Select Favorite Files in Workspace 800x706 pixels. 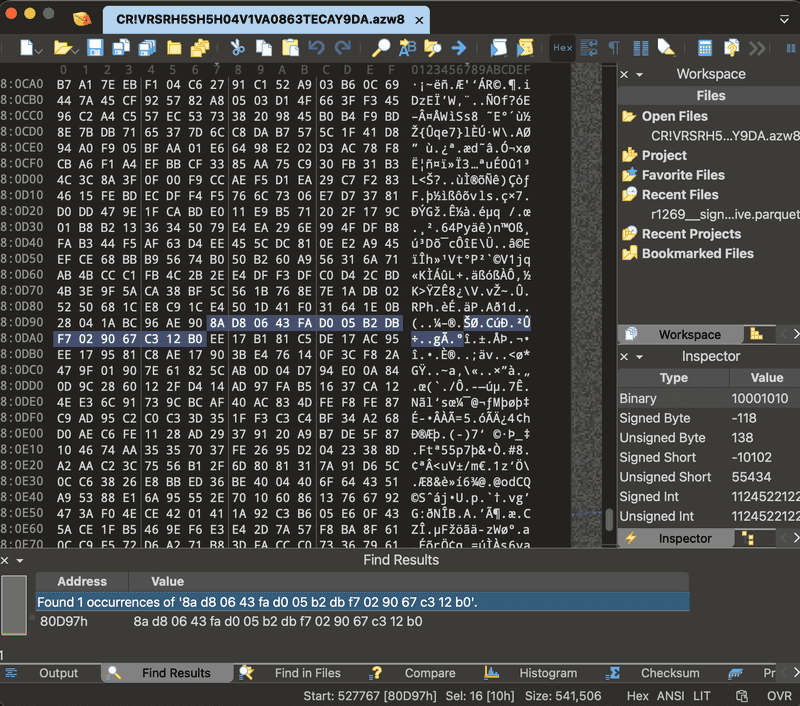pos(683,175)
